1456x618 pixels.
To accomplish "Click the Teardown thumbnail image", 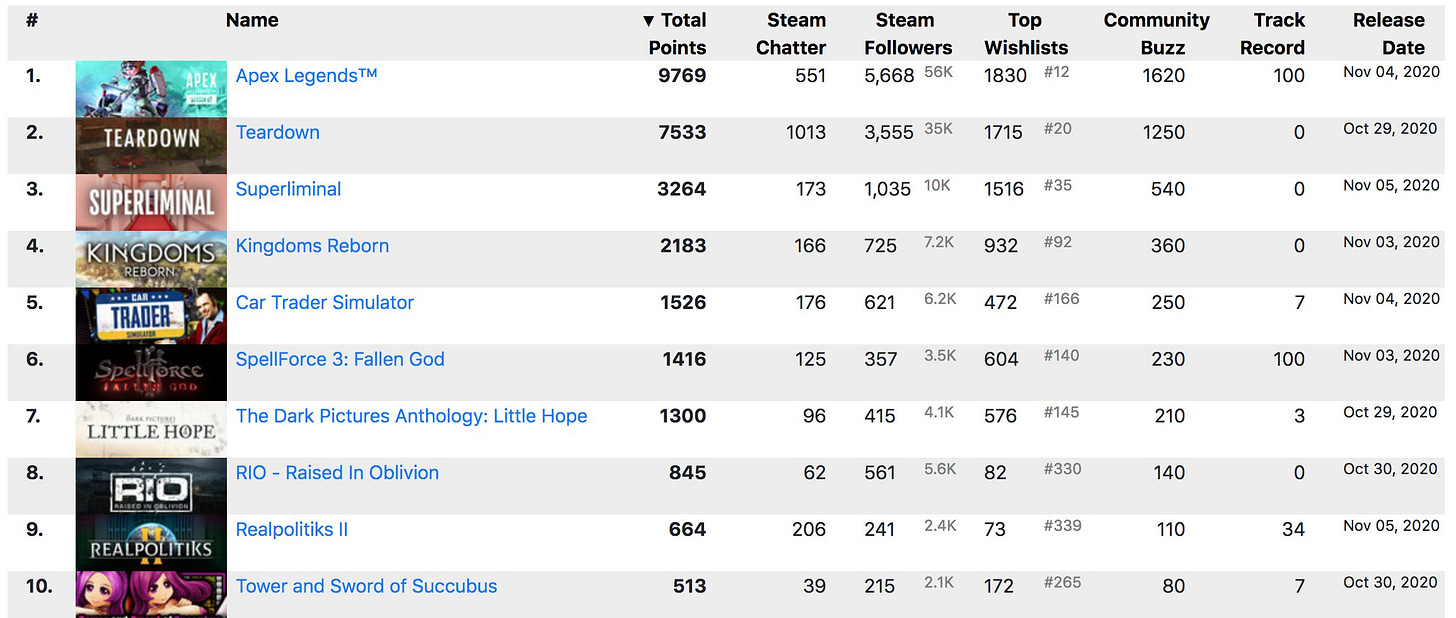I will [x=151, y=146].
